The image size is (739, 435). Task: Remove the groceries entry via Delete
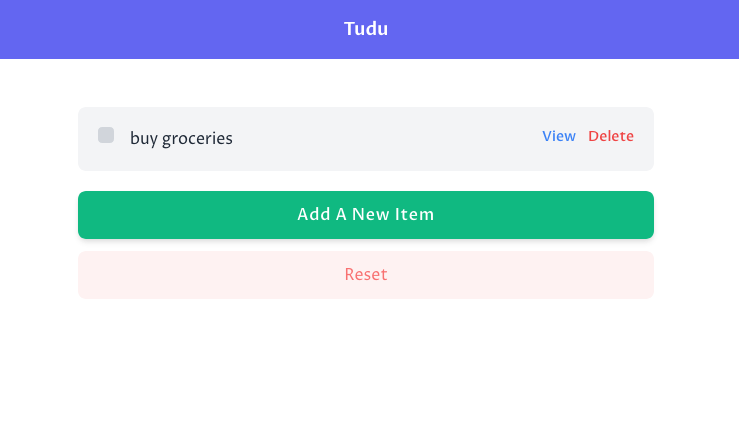(x=611, y=136)
